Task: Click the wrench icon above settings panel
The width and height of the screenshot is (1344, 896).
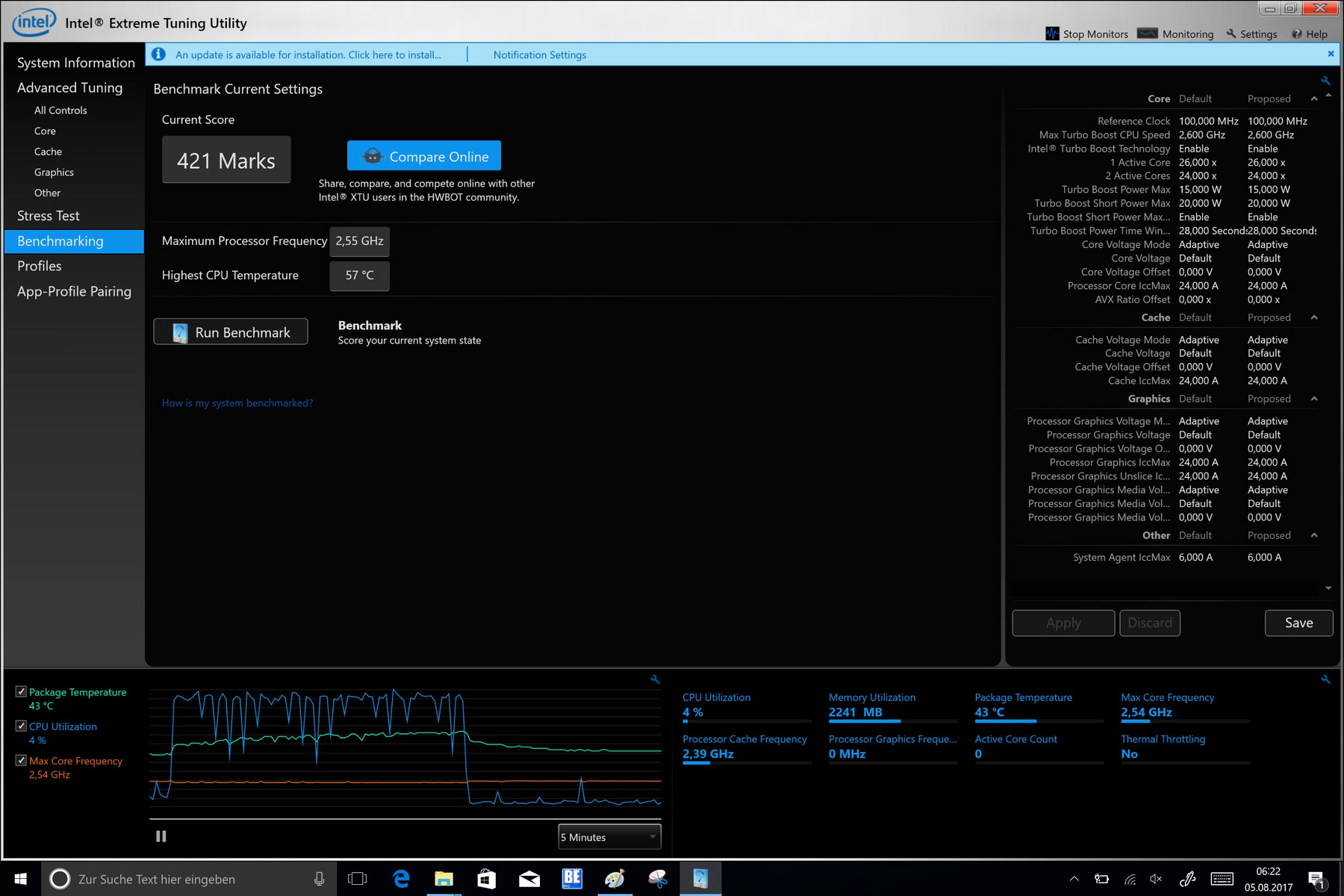Action: coord(1325,81)
